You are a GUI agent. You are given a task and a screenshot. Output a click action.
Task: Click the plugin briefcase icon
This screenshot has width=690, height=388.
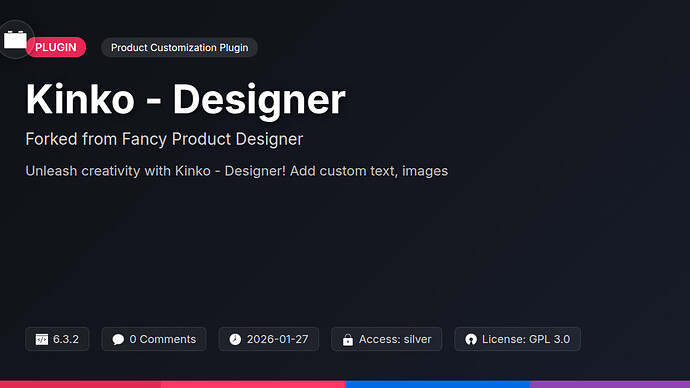click(x=15, y=40)
